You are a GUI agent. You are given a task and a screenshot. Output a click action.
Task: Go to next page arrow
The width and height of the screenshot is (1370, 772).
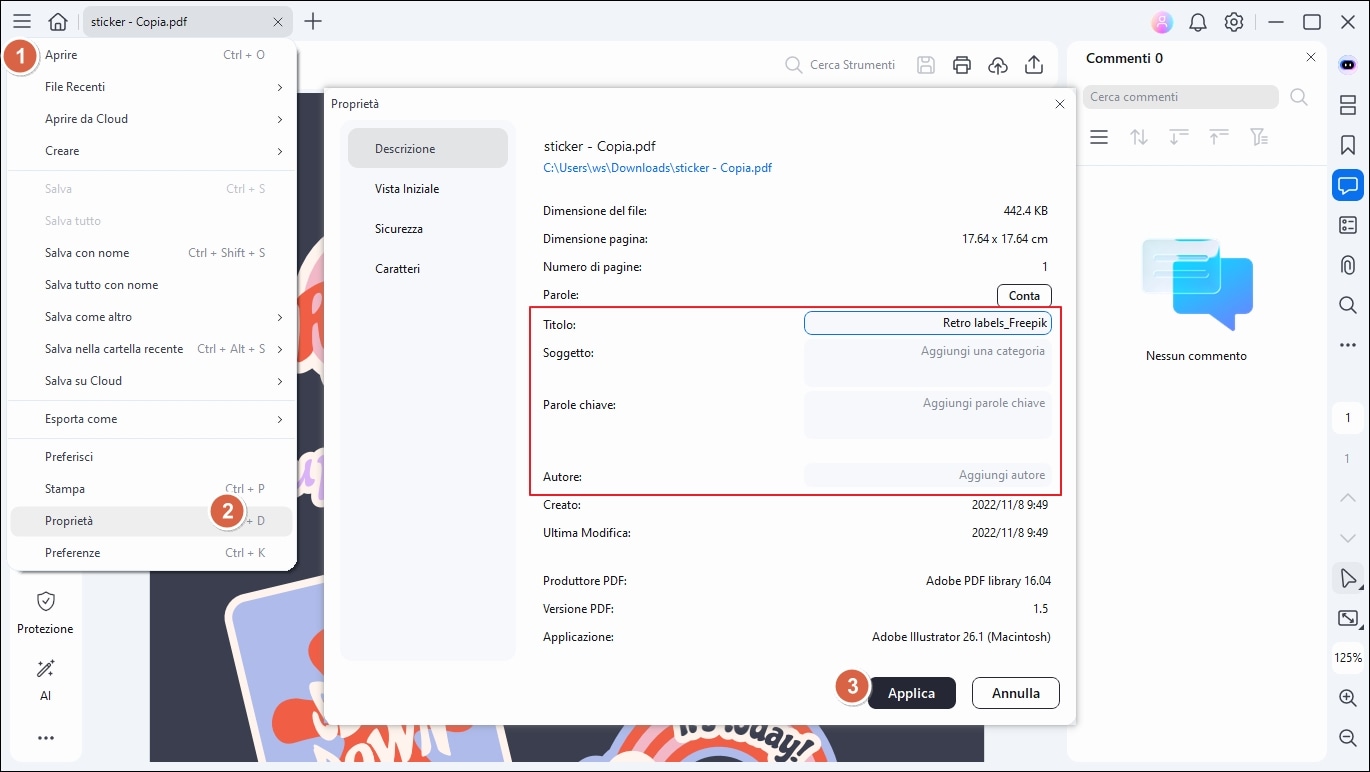coord(1348,538)
